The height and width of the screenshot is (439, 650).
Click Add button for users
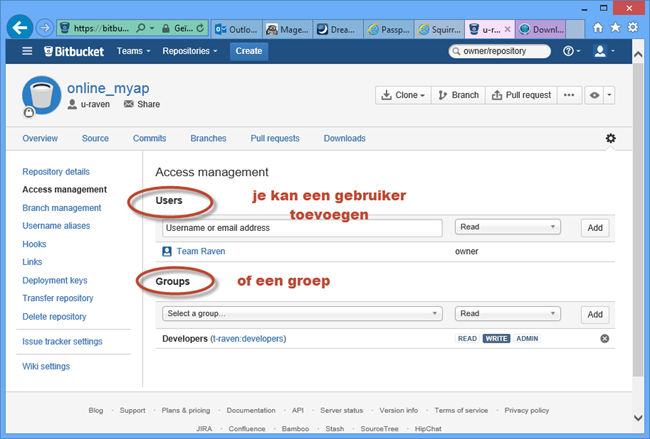595,228
